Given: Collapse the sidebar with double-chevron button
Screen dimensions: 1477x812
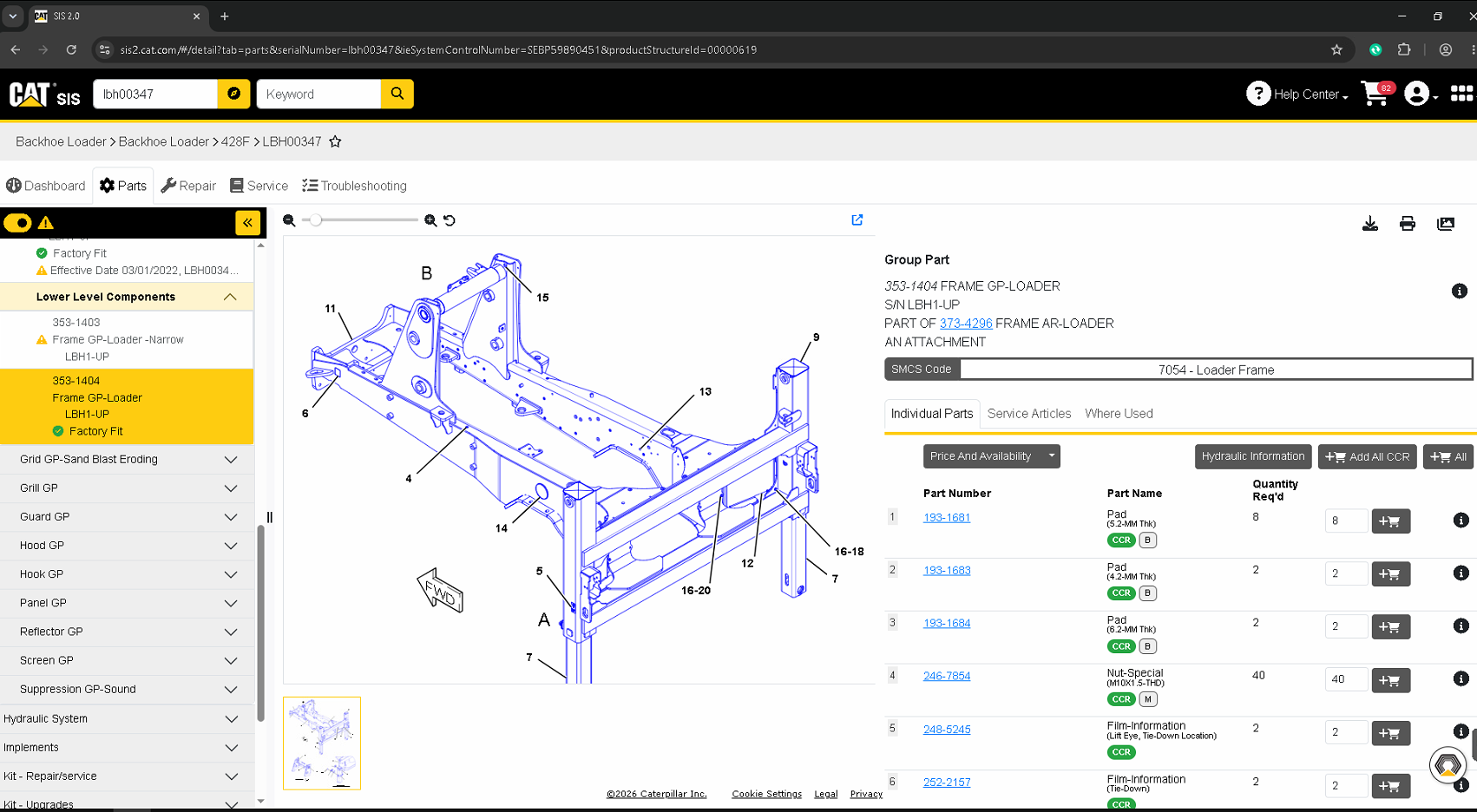Looking at the screenshot, I should (247, 223).
